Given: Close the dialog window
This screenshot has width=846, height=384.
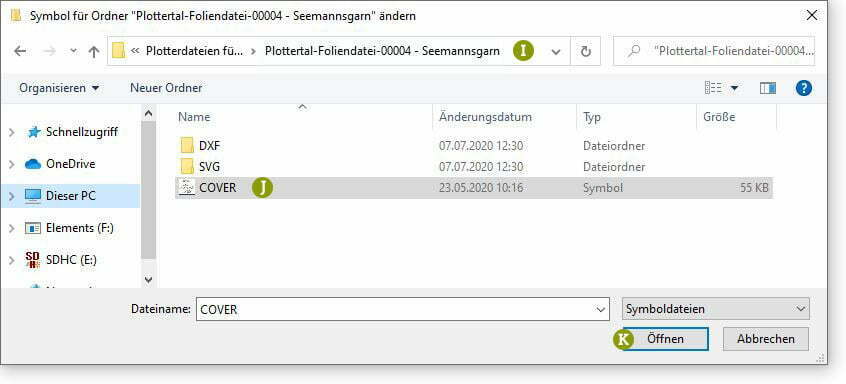Looking at the screenshot, I should pos(811,15).
